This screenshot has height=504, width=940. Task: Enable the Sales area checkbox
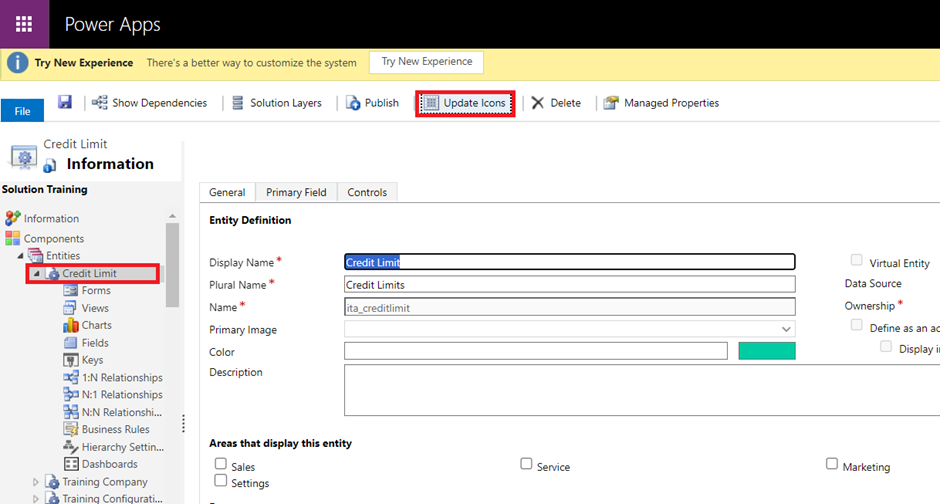[221, 464]
